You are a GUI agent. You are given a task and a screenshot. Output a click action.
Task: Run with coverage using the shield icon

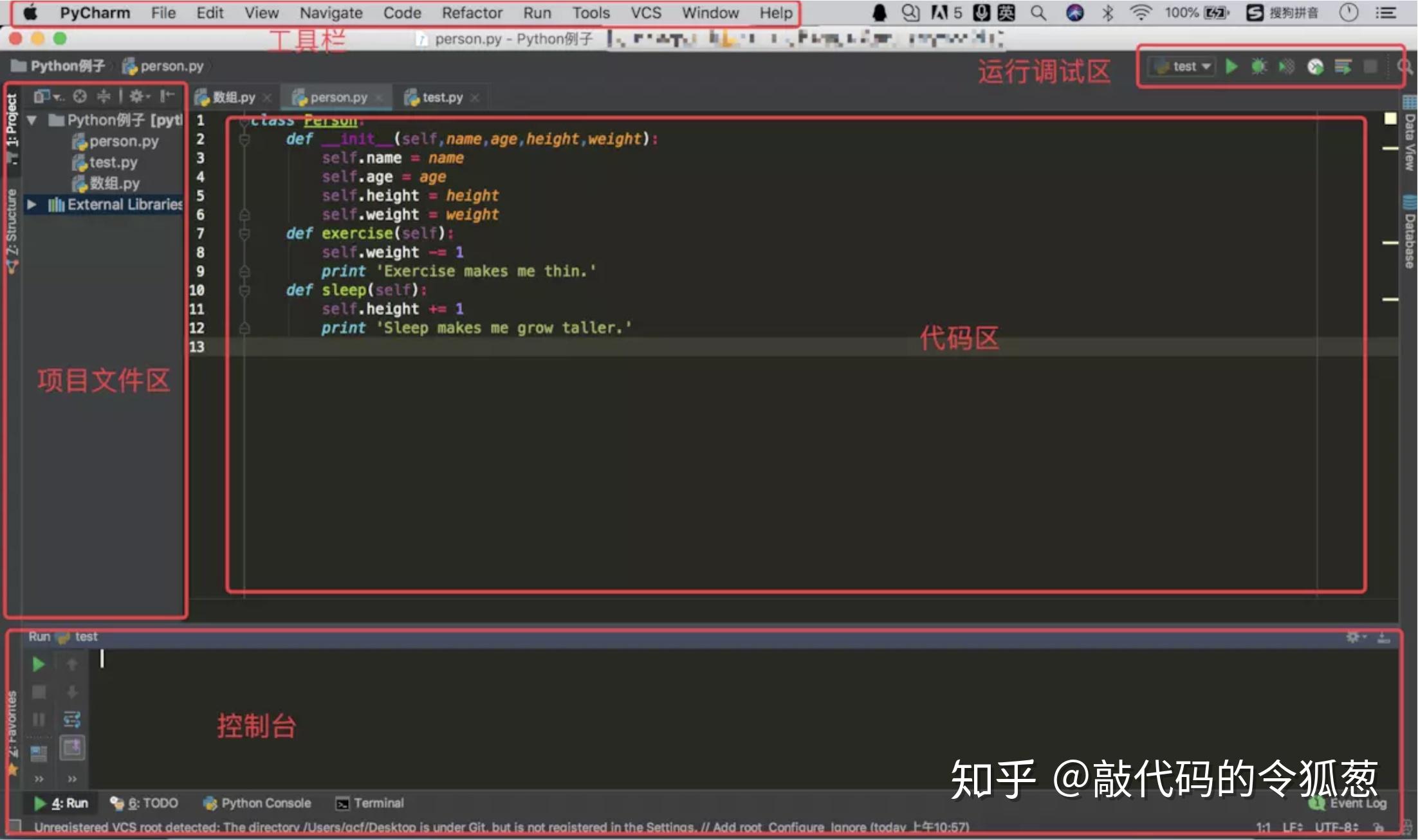pos(1287,66)
